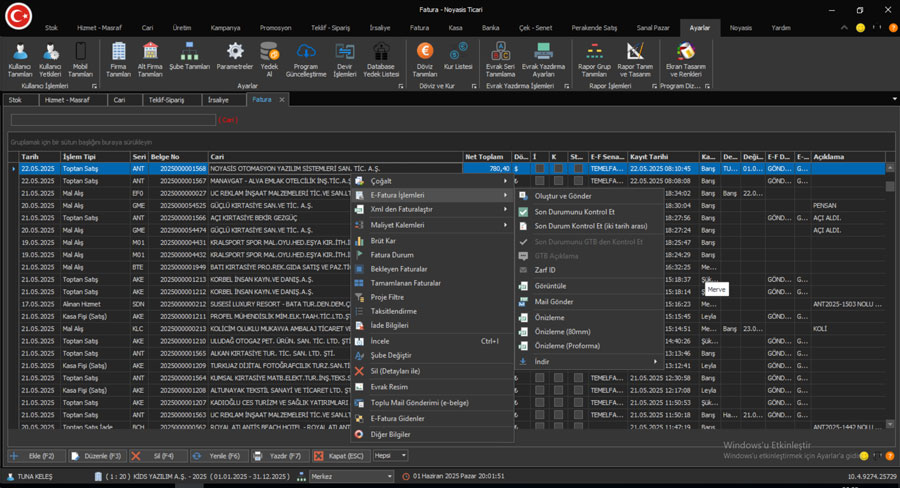Open the tab list dropdown arrow
This screenshot has width=900, height=488.
click(x=894, y=99)
